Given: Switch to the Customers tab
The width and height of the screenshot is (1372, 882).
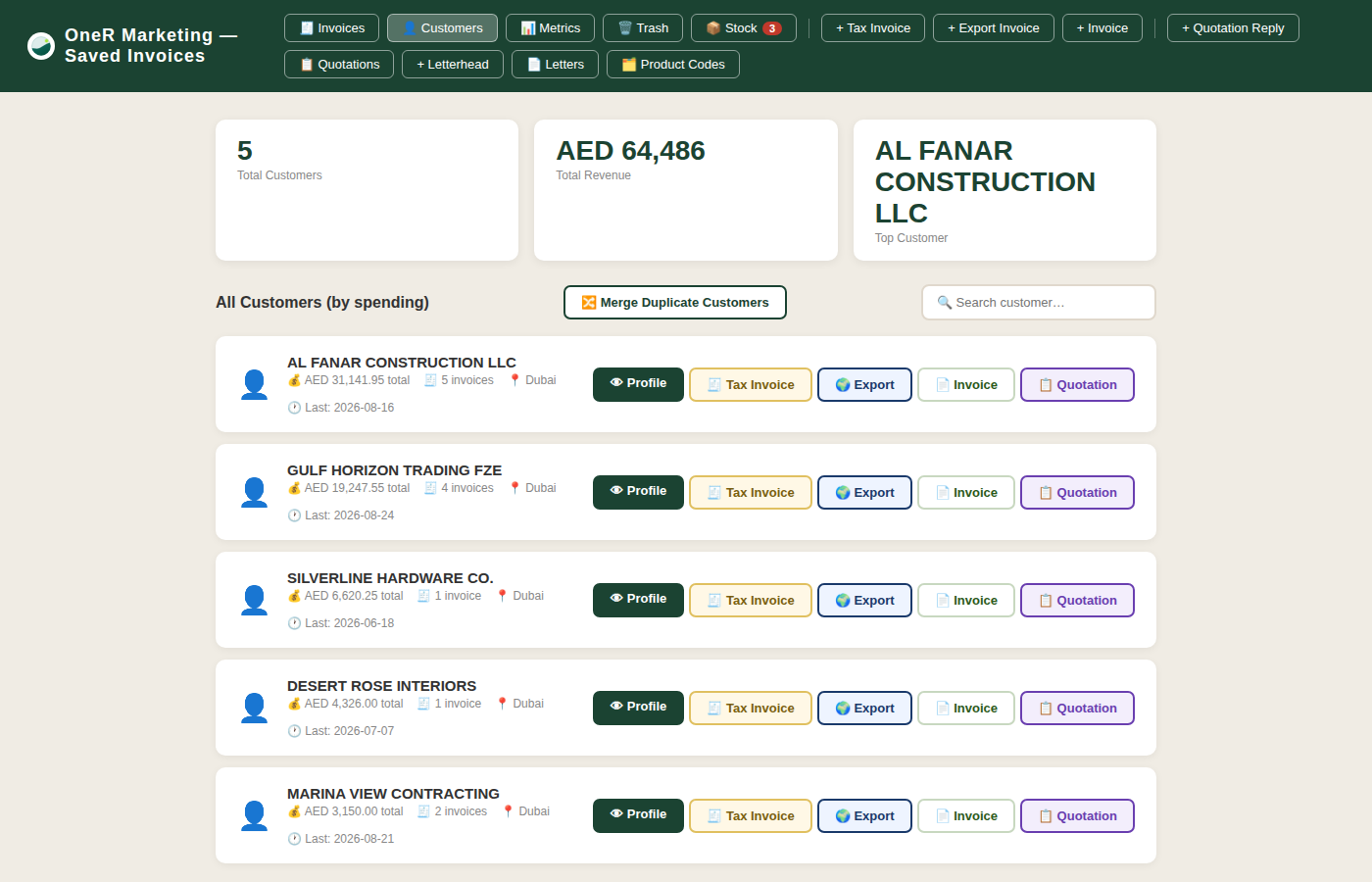Looking at the screenshot, I should [x=442, y=28].
